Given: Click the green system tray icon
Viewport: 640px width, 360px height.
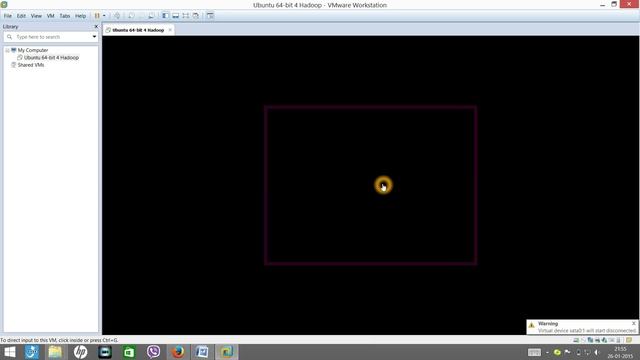Looking at the screenshot, I should pos(557,352).
